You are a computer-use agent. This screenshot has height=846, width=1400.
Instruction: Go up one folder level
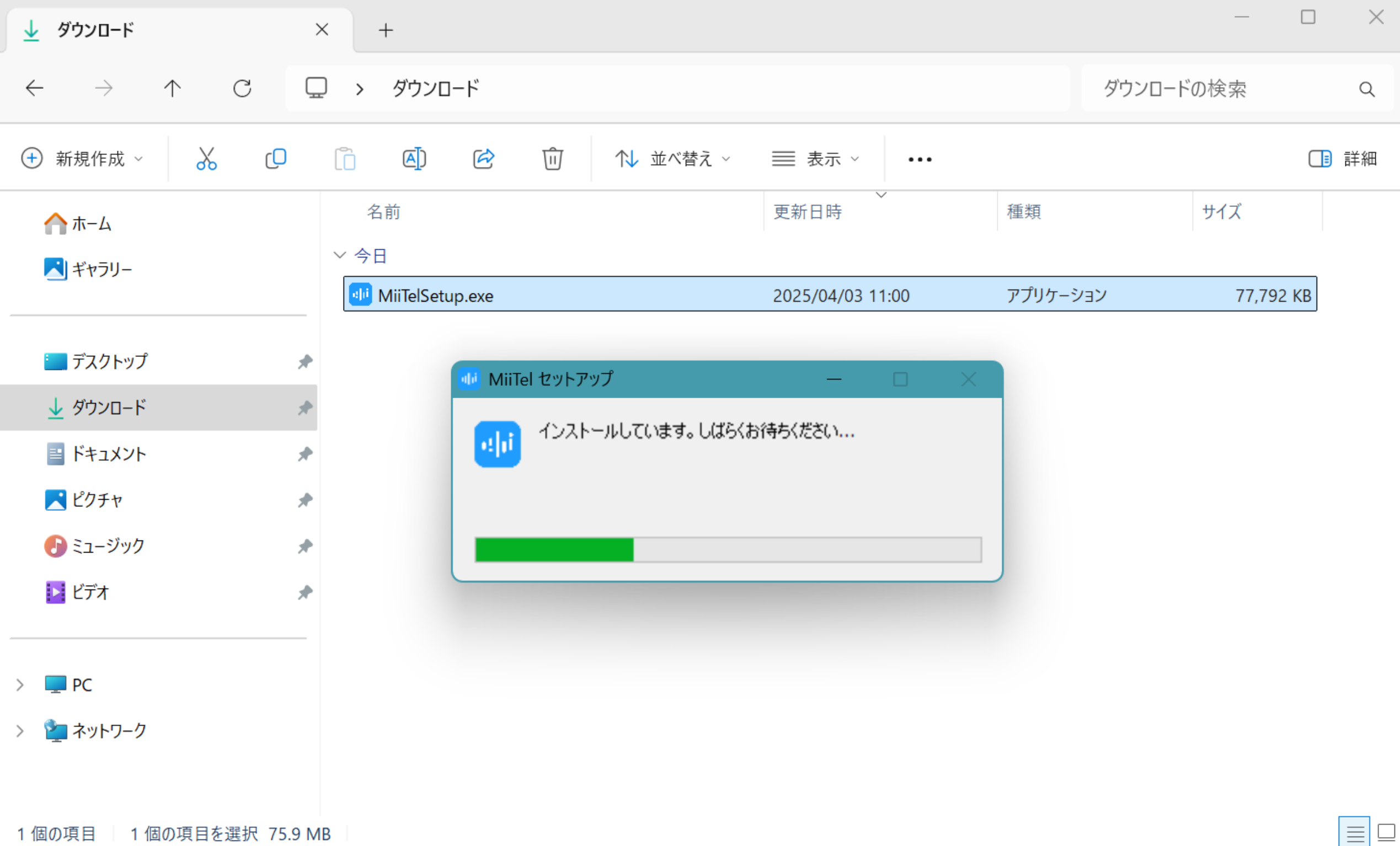tap(172, 88)
